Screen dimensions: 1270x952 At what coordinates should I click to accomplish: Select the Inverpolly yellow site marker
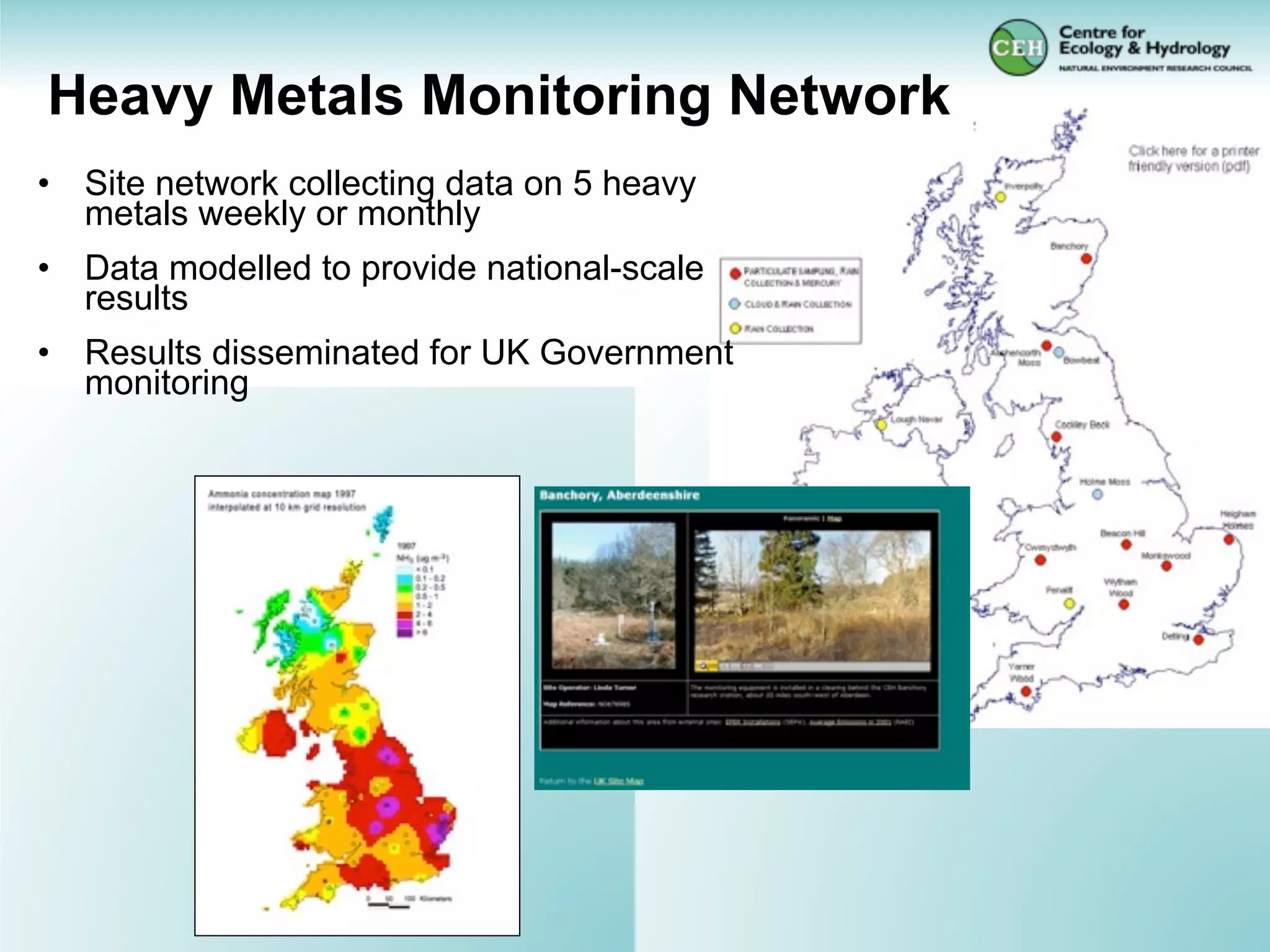point(1000,197)
